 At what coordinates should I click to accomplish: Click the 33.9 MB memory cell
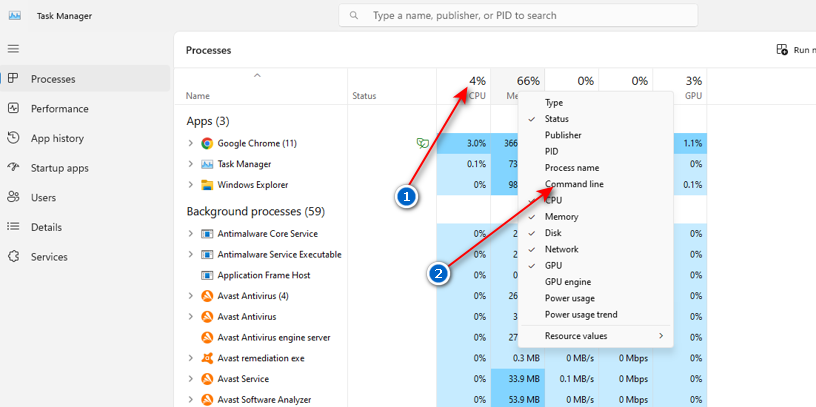click(x=517, y=379)
